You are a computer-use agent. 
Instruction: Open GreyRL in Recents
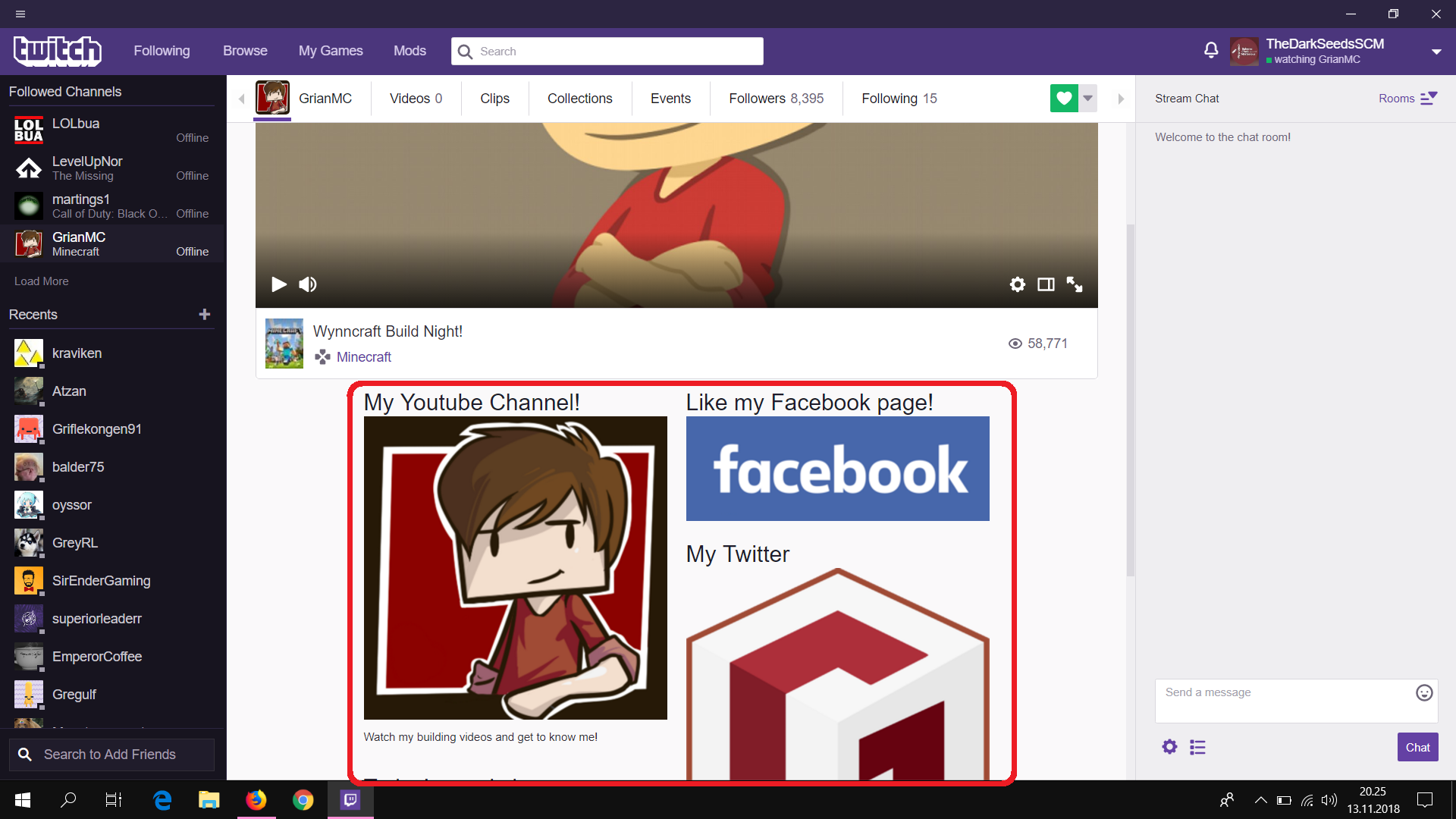[x=113, y=543]
